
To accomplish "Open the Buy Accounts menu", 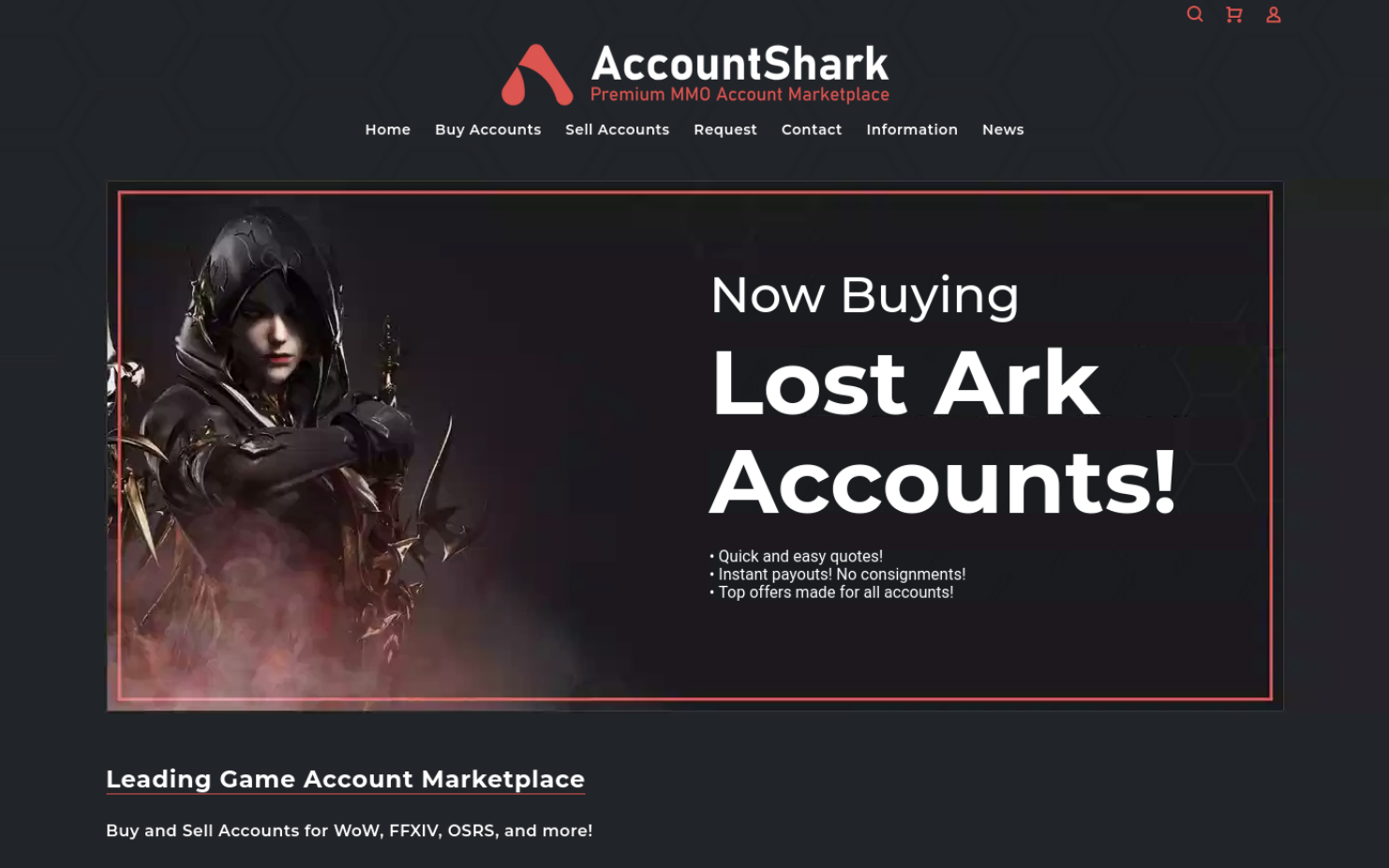I will click(x=487, y=129).
